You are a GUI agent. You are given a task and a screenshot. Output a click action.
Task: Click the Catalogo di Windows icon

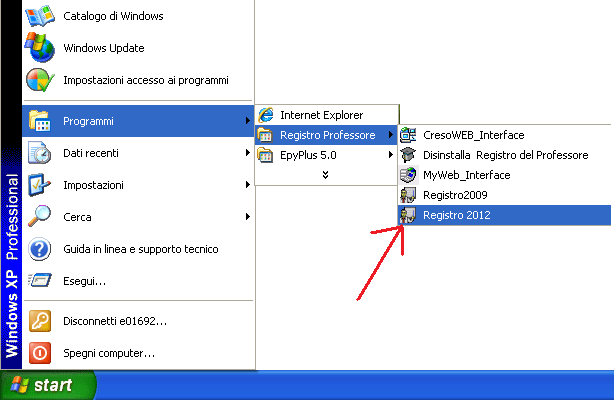click(40, 16)
